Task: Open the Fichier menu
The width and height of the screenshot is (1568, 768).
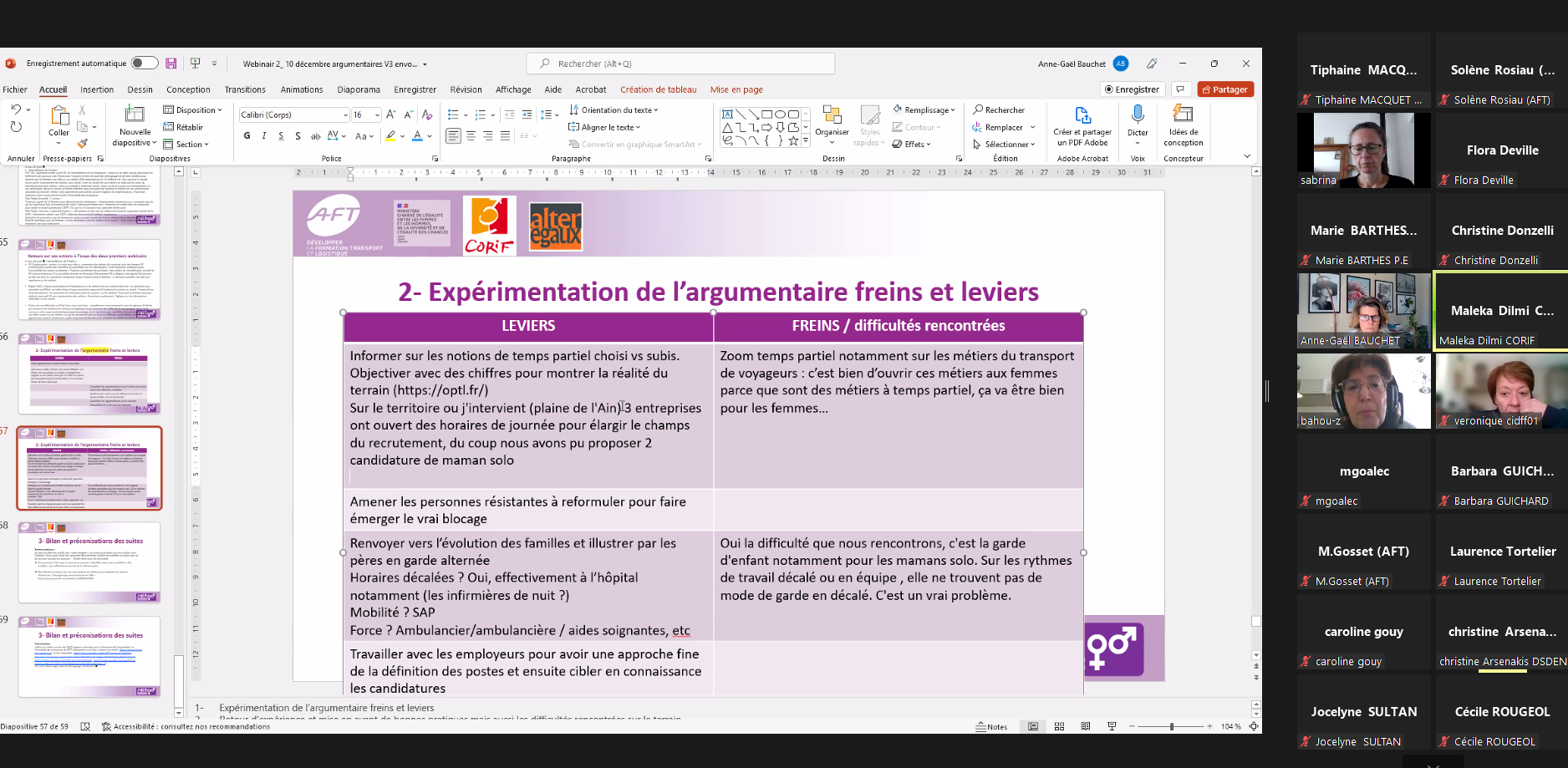Action: pos(15,89)
